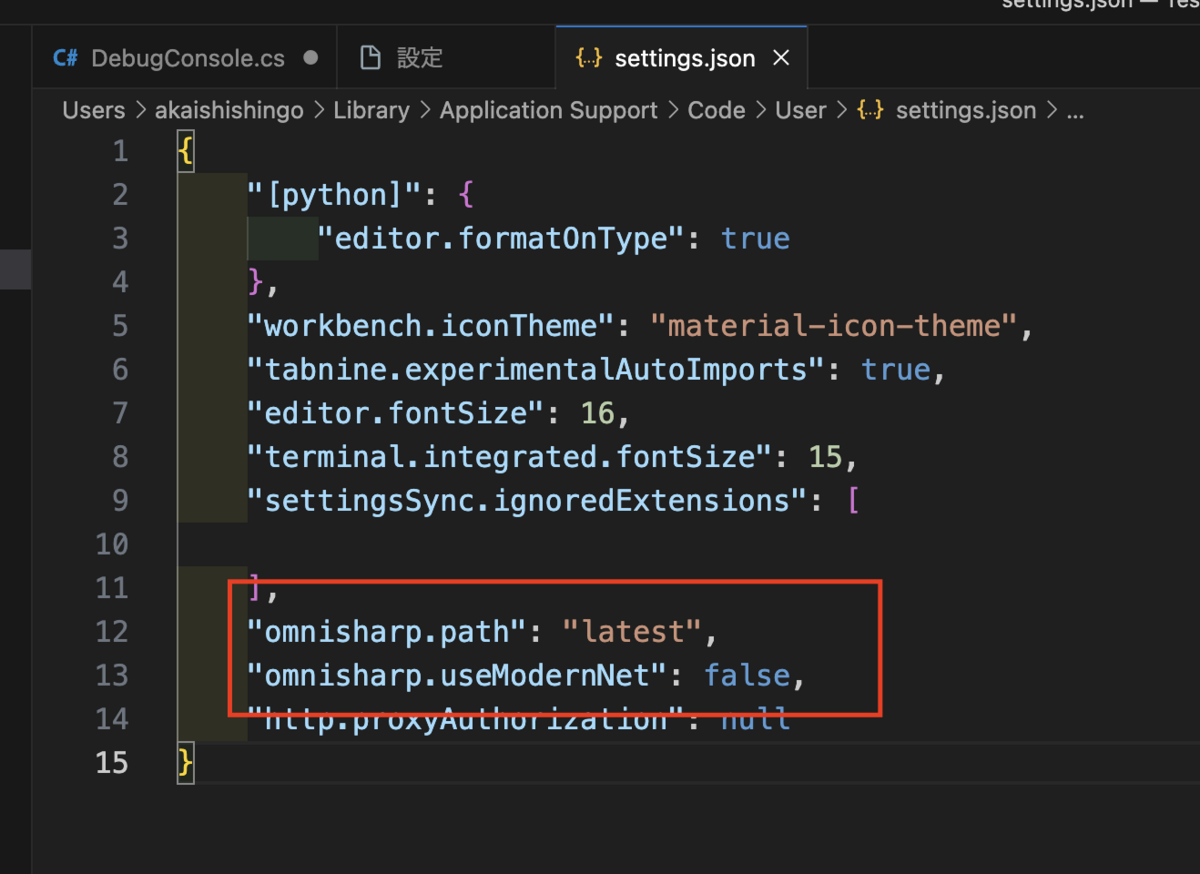Select the C# language icon on DebugConsole.cs tab
Viewport: 1200px width, 874px height.
[x=66, y=58]
